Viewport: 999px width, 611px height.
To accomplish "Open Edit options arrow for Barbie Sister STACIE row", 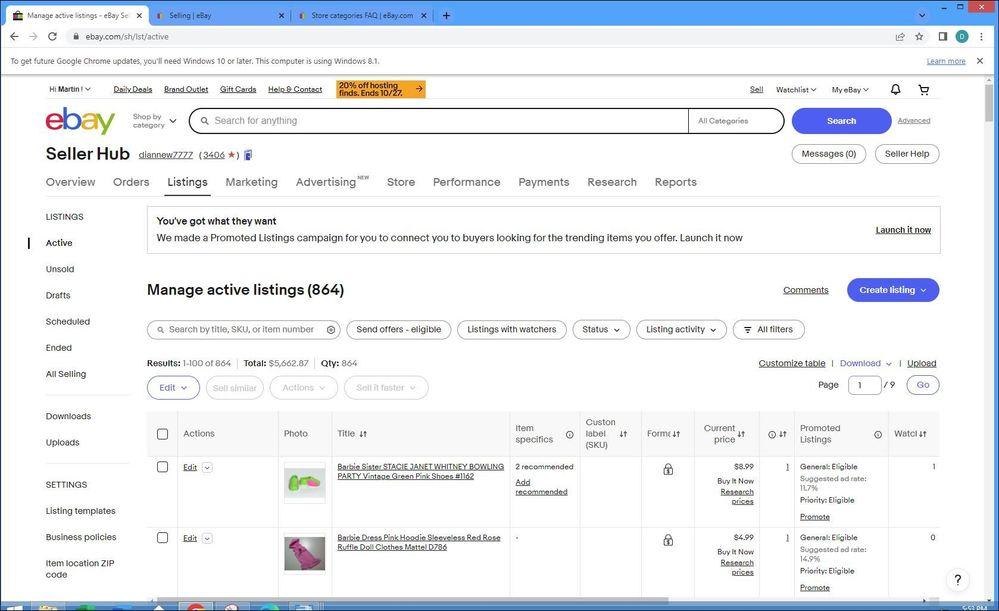I will click(207, 468).
